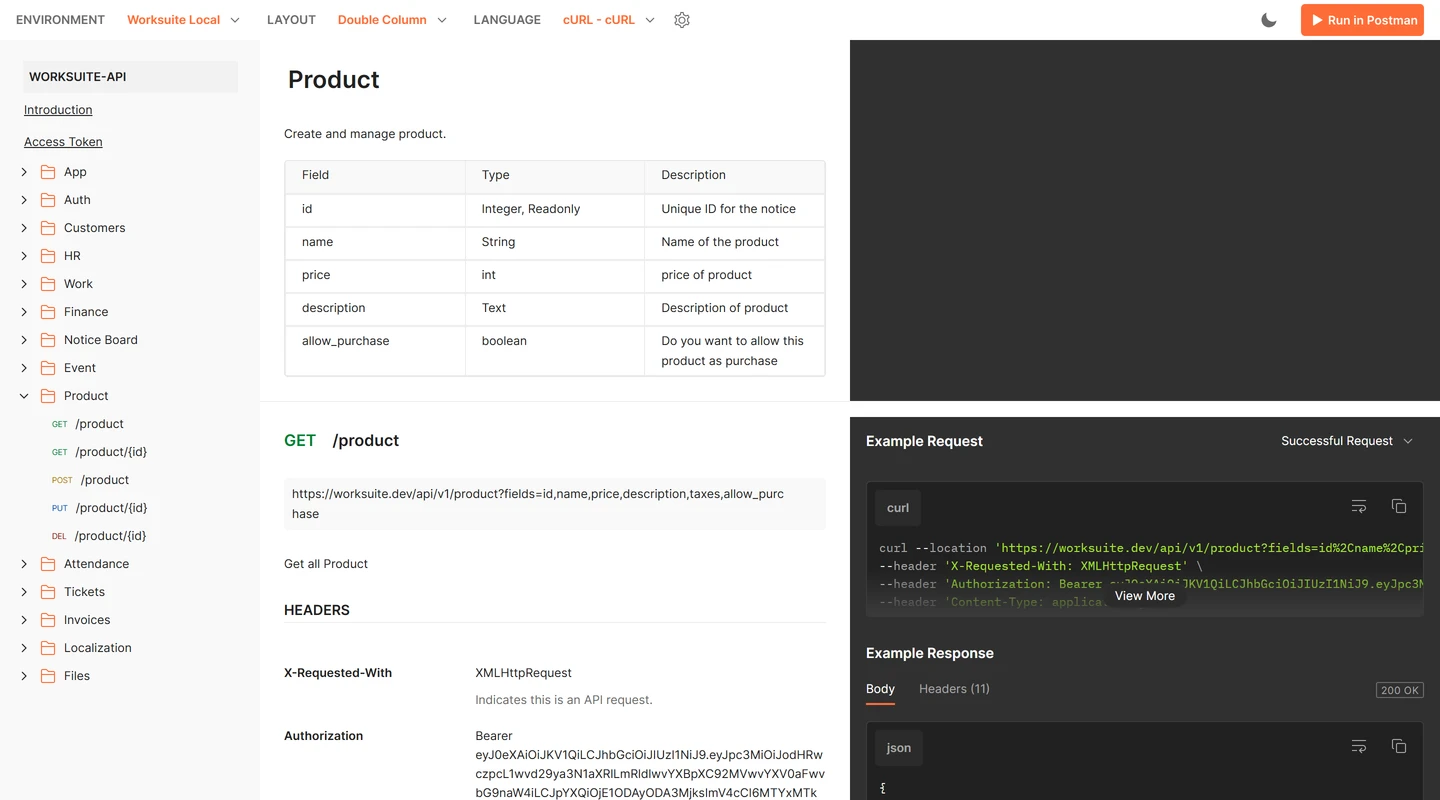The height and width of the screenshot is (800, 1440).
Task: Open the Double Column layout dropdown
Action: pyautogui.click(x=393, y=20)
